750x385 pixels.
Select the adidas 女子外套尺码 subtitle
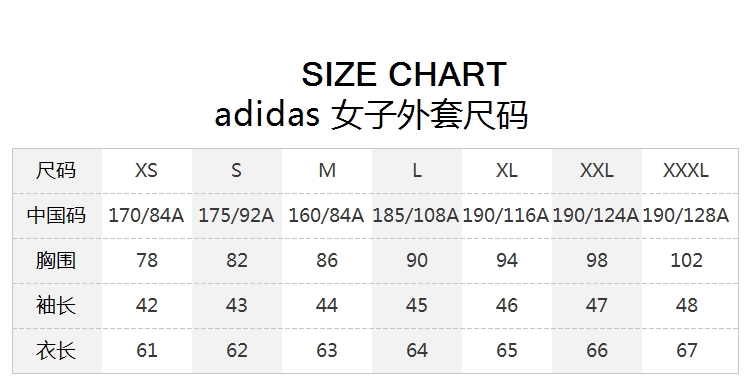click(x=371, y=115)
